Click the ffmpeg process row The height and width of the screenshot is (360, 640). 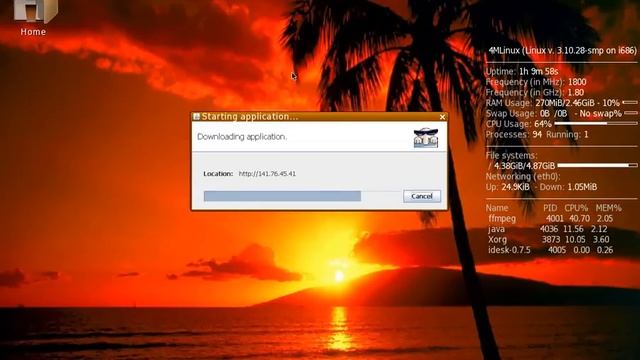pos(551,219)
